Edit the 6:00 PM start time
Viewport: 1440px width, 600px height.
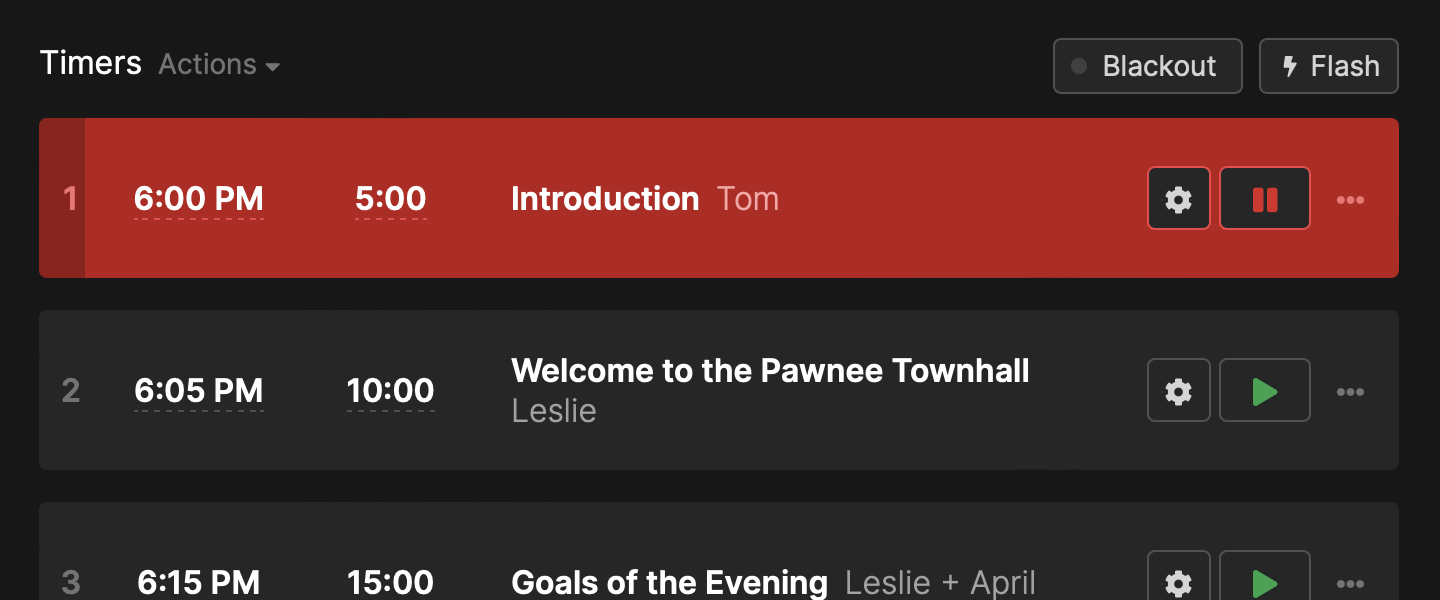point(199,199)
